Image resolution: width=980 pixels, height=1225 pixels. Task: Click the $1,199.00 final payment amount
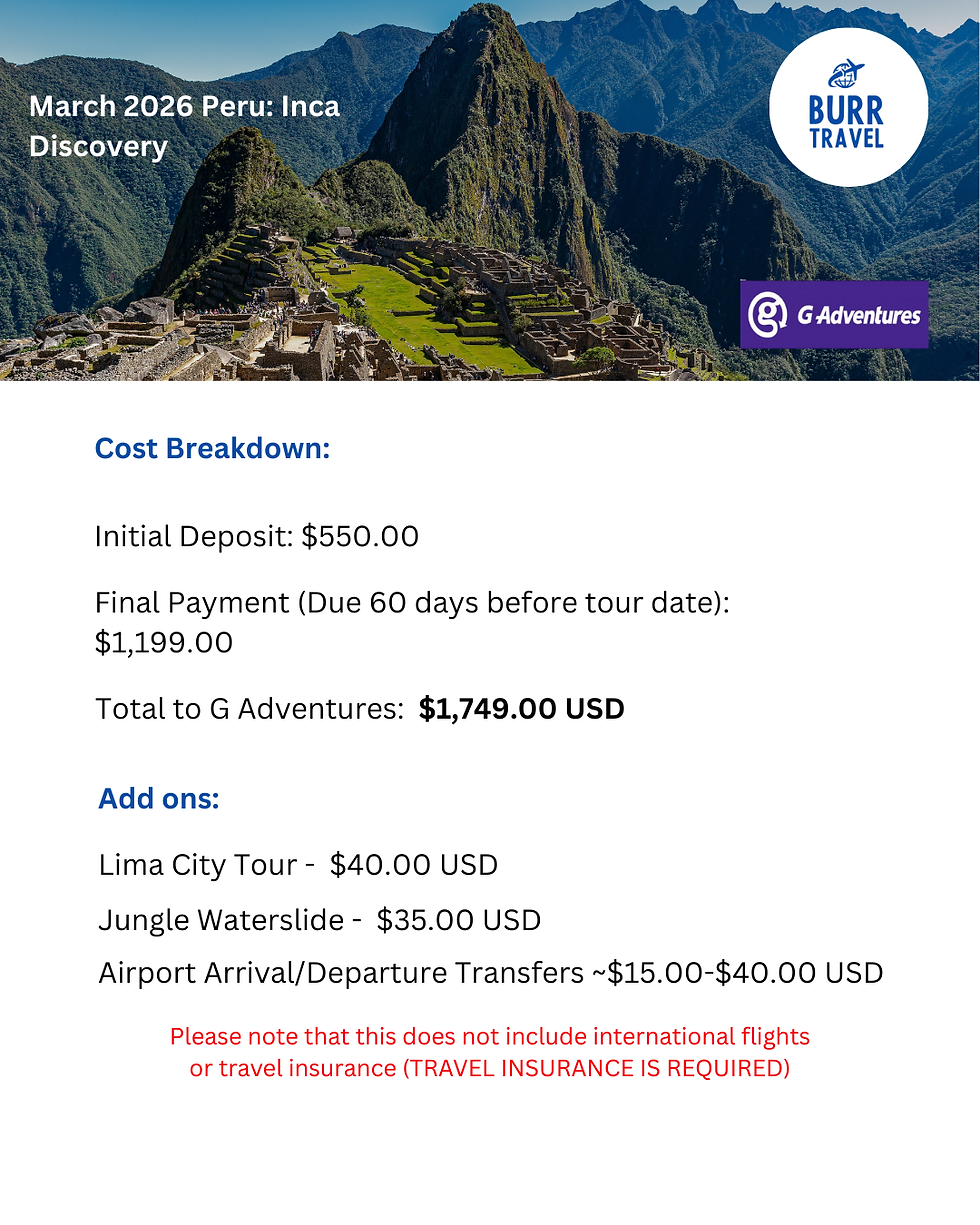pyautogui.click(x=164, y=642)
